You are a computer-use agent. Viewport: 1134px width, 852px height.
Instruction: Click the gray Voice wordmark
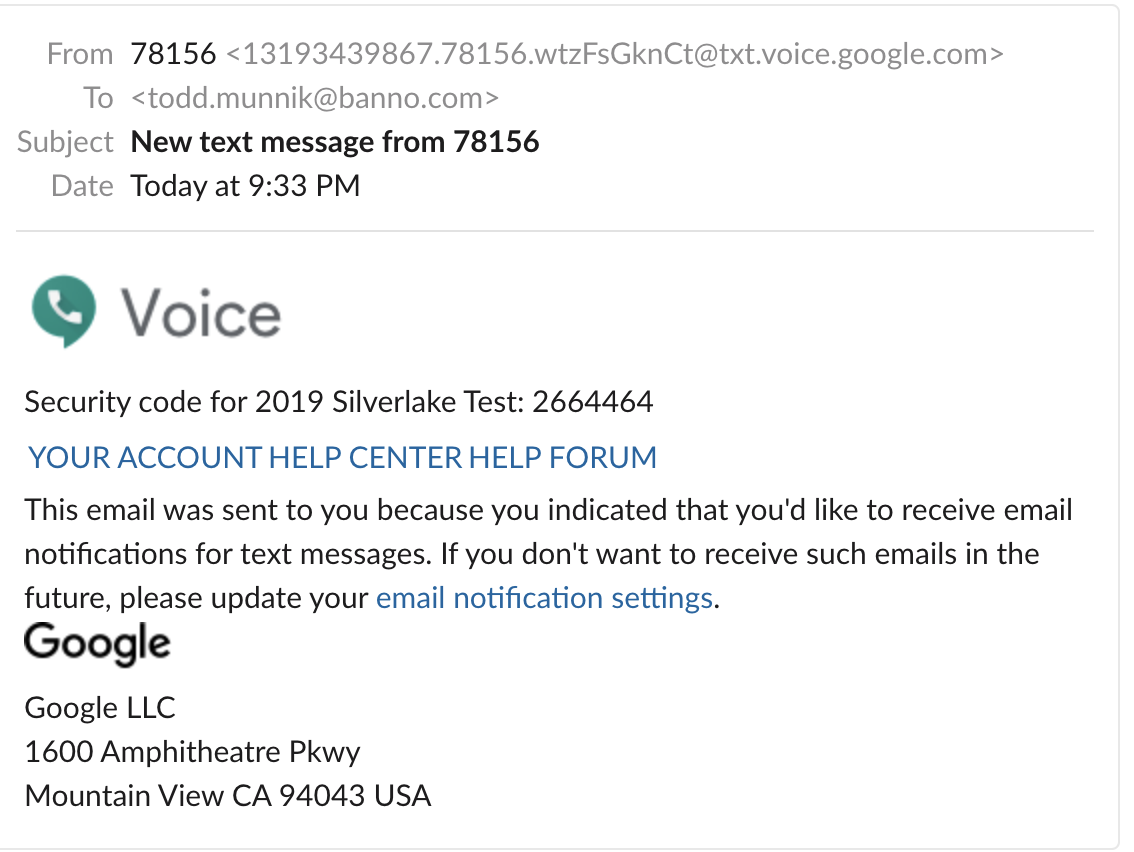pyautogui.click(x=201, y=313)
